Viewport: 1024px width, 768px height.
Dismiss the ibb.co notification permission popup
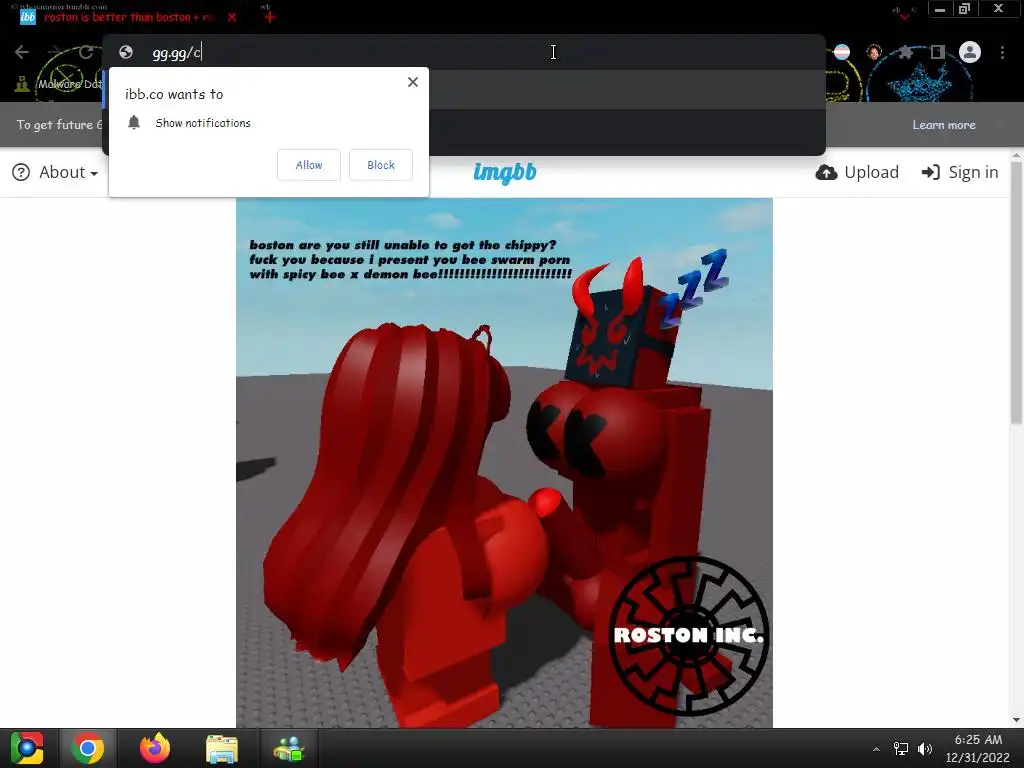pyautogui.click(x=413, y=82)
